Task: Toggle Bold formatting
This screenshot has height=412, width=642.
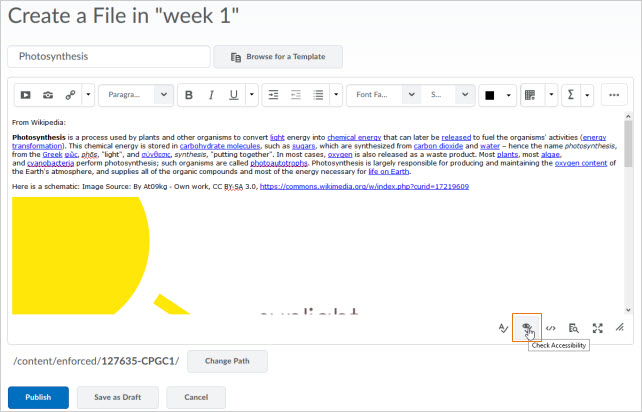Action: [189, 95]
